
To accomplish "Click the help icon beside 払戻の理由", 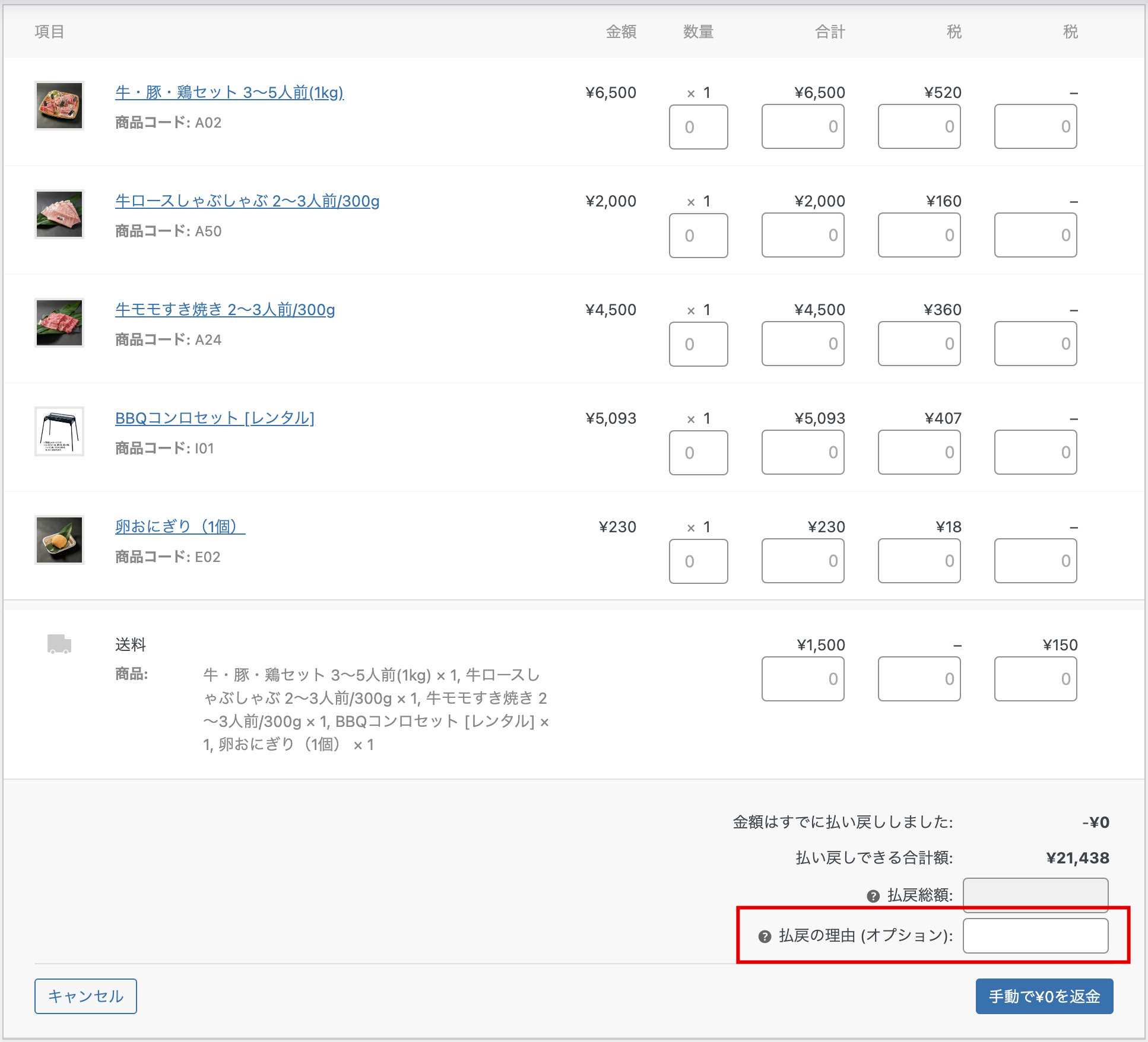I will click(765, 936).
